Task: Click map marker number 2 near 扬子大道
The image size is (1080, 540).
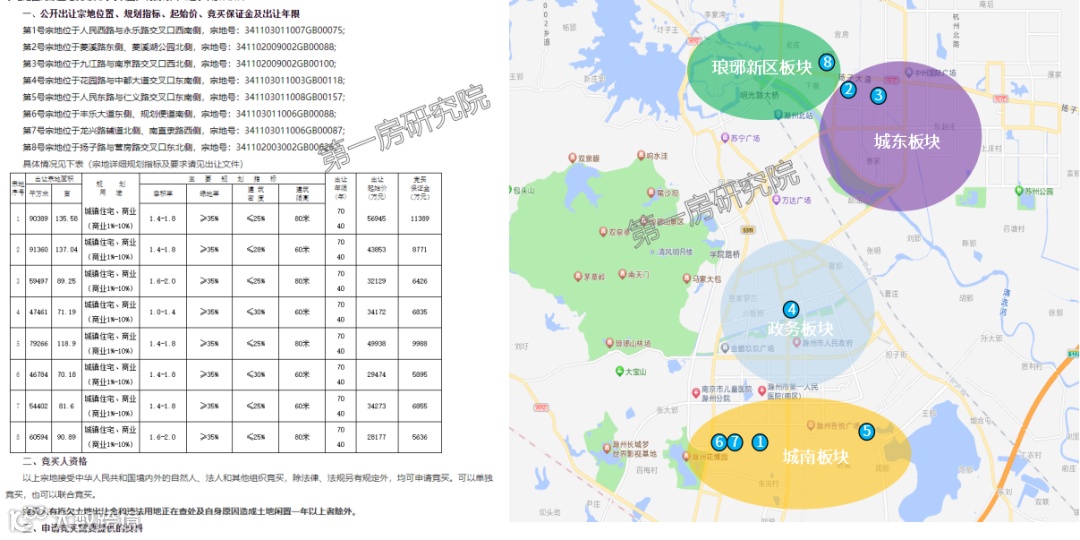Action: [849, 89]
